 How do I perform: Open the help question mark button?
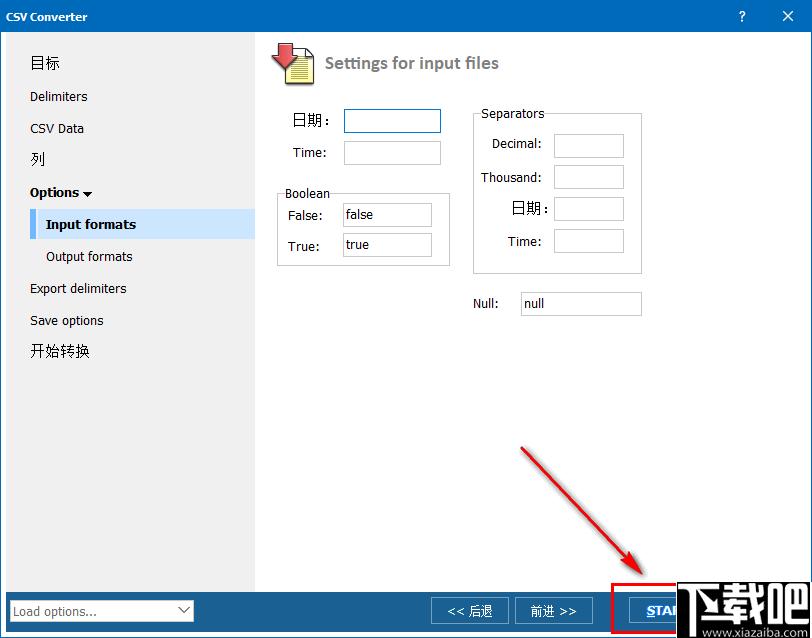742,16
